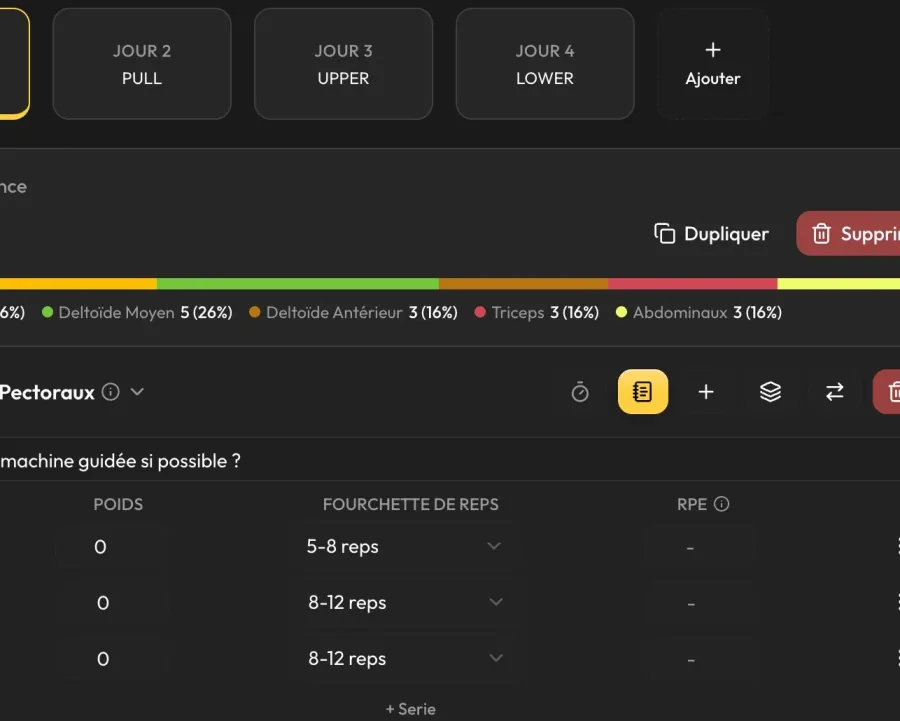The width and height of the screenshot is (900, 721).
Task: Expand the Pectoraux exercise chevron
Action: pos(137,392)
